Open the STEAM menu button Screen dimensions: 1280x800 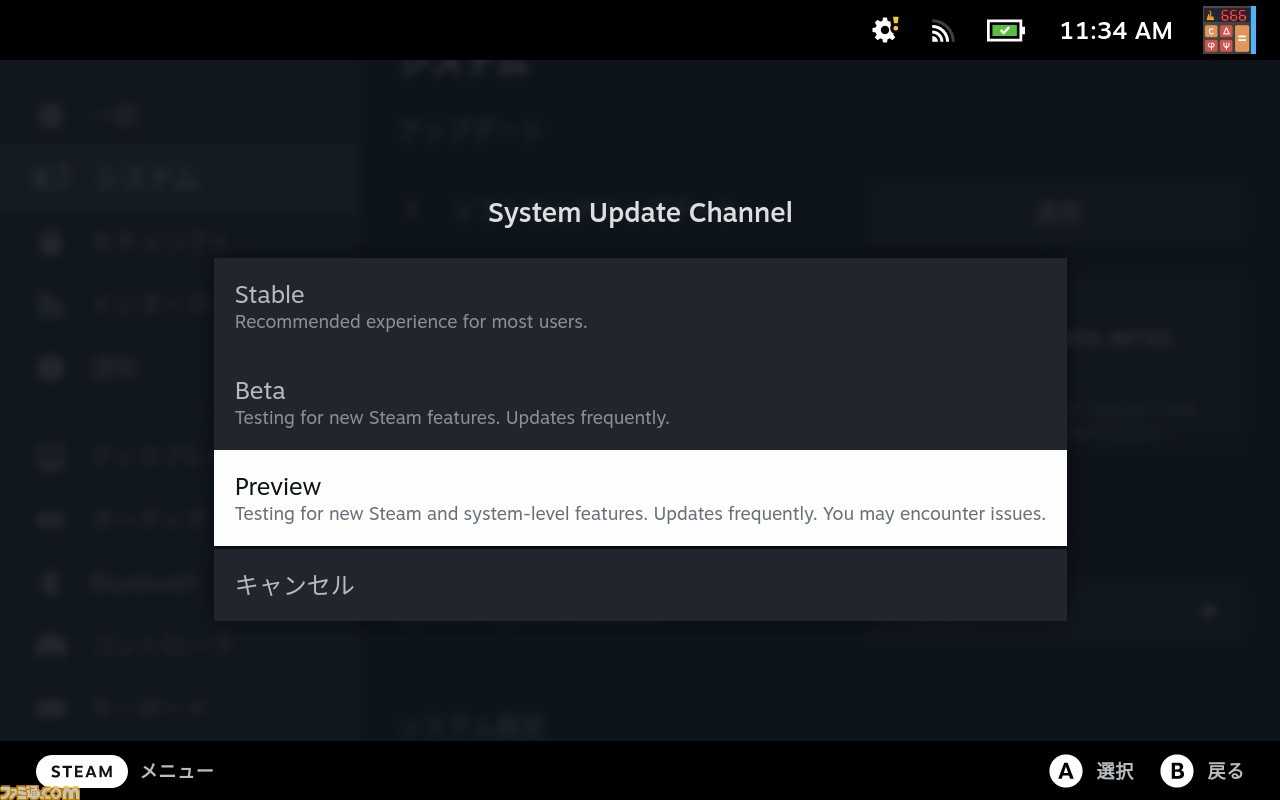point(82,771)
